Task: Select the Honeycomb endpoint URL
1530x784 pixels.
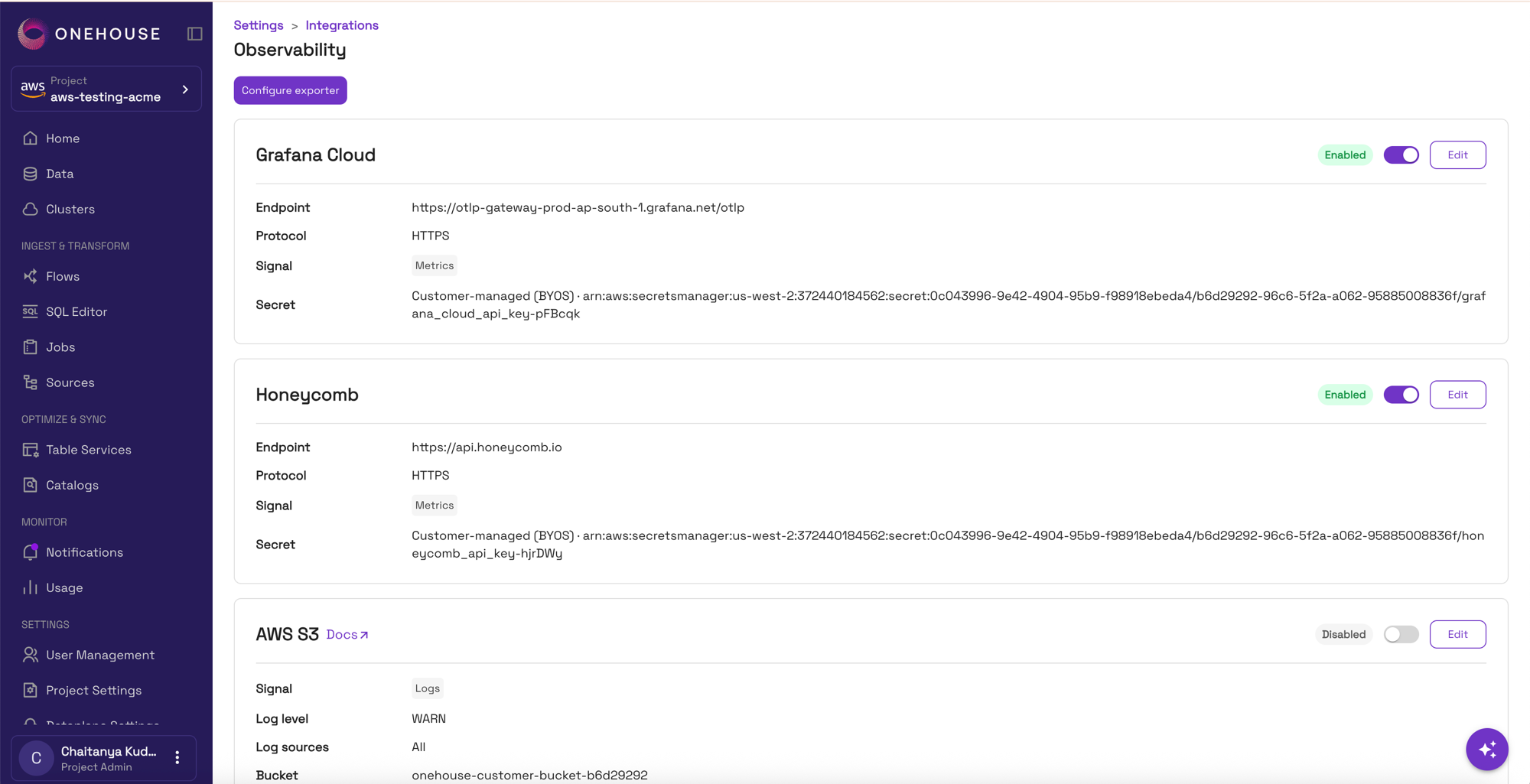Action: (x=487, y=447)
